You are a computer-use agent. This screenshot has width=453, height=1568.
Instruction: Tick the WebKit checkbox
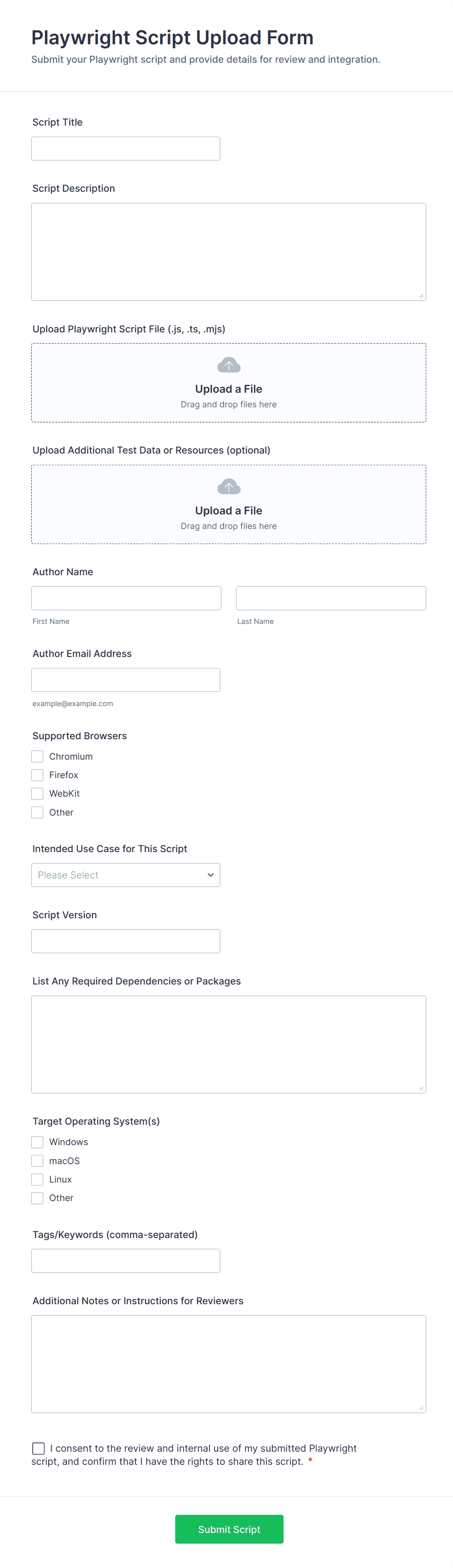click(x=38, y=794)
